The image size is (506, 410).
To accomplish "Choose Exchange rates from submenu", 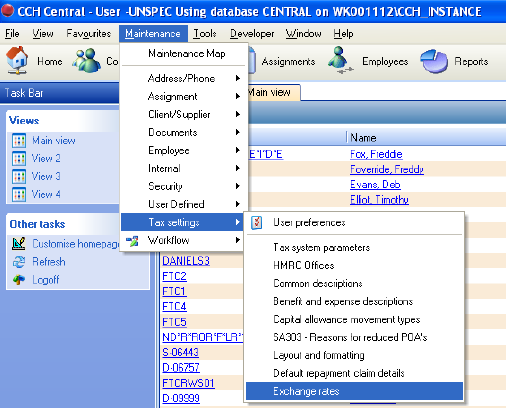I will 354,391.
